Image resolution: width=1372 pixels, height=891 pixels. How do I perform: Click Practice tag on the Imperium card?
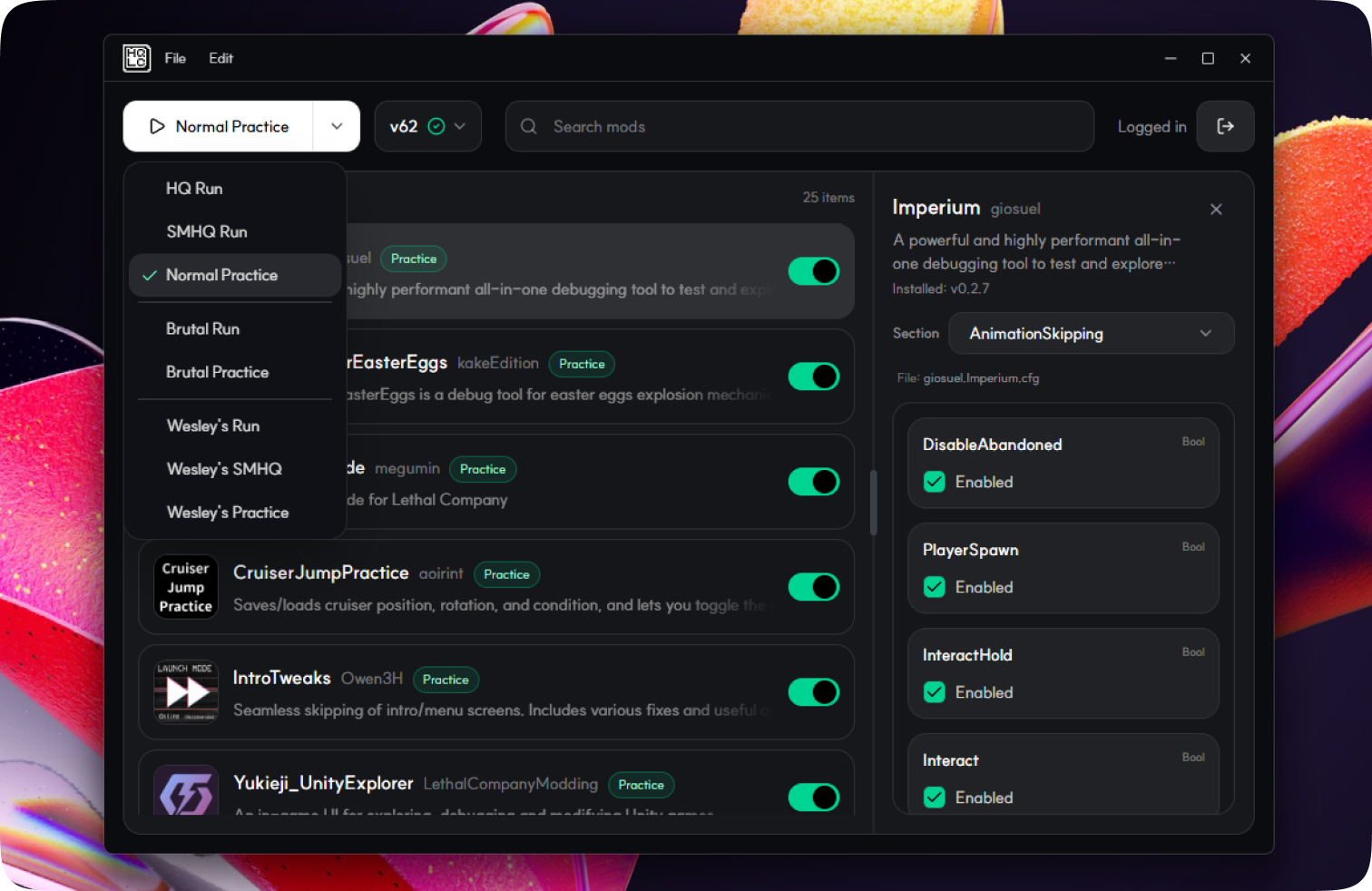click(414, 259)
